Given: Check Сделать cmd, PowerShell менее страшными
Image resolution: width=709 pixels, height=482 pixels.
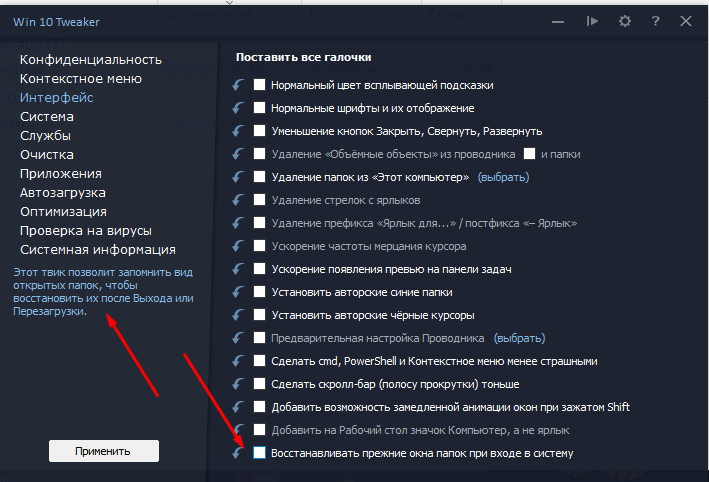Looking at the screenshot, I should pos(260,361).
